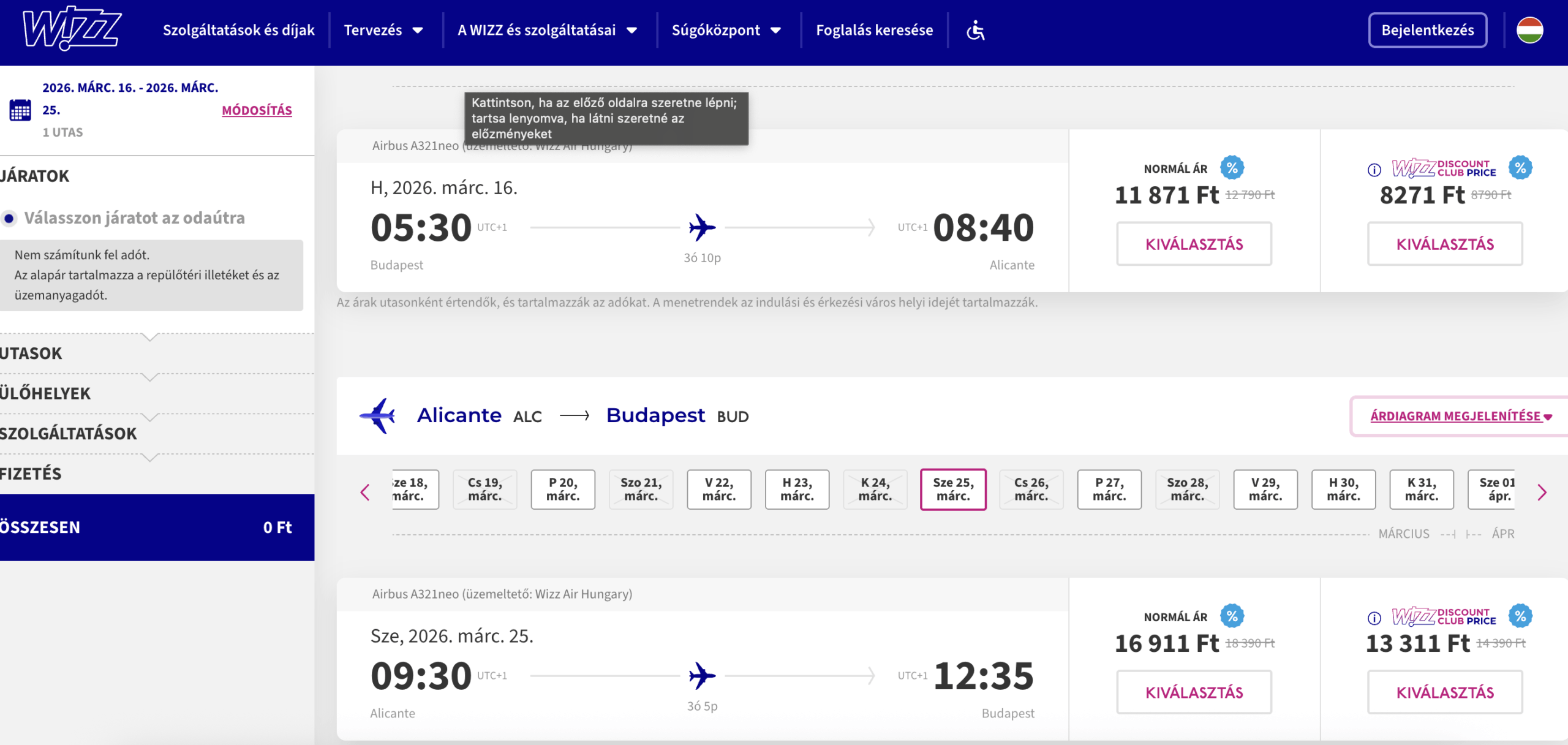Screen dimensions: 1568x745
Task: Open 'A WIZZ és szolgáltatásai' menu
Action: click(x=547, y=30)
